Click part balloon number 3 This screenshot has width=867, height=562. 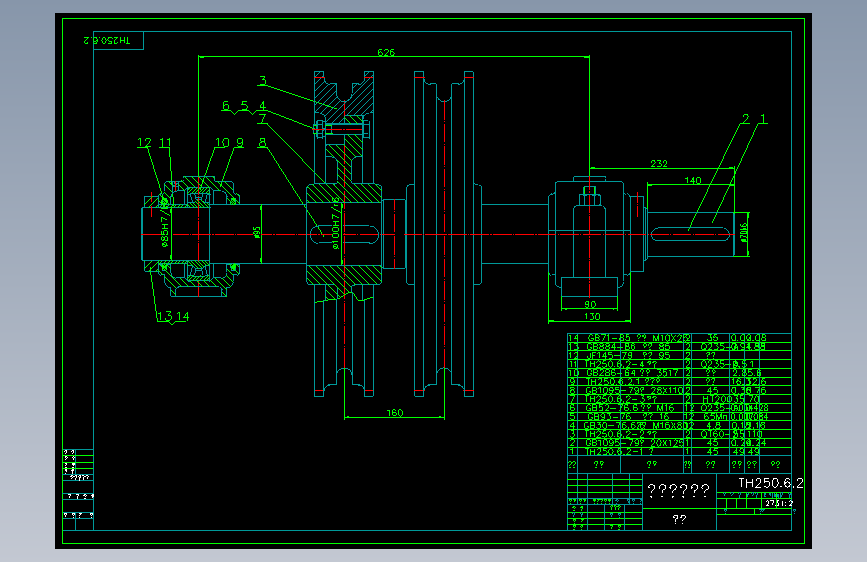pyautogui.click(x=263, y=81)
